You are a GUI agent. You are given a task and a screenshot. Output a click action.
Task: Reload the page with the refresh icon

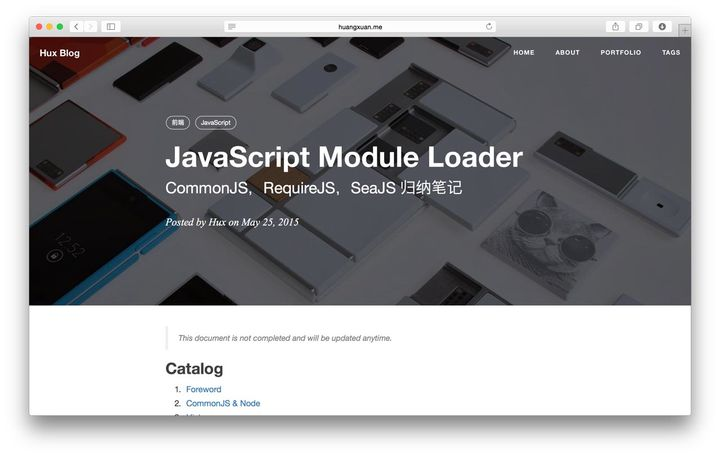(489, 27)
